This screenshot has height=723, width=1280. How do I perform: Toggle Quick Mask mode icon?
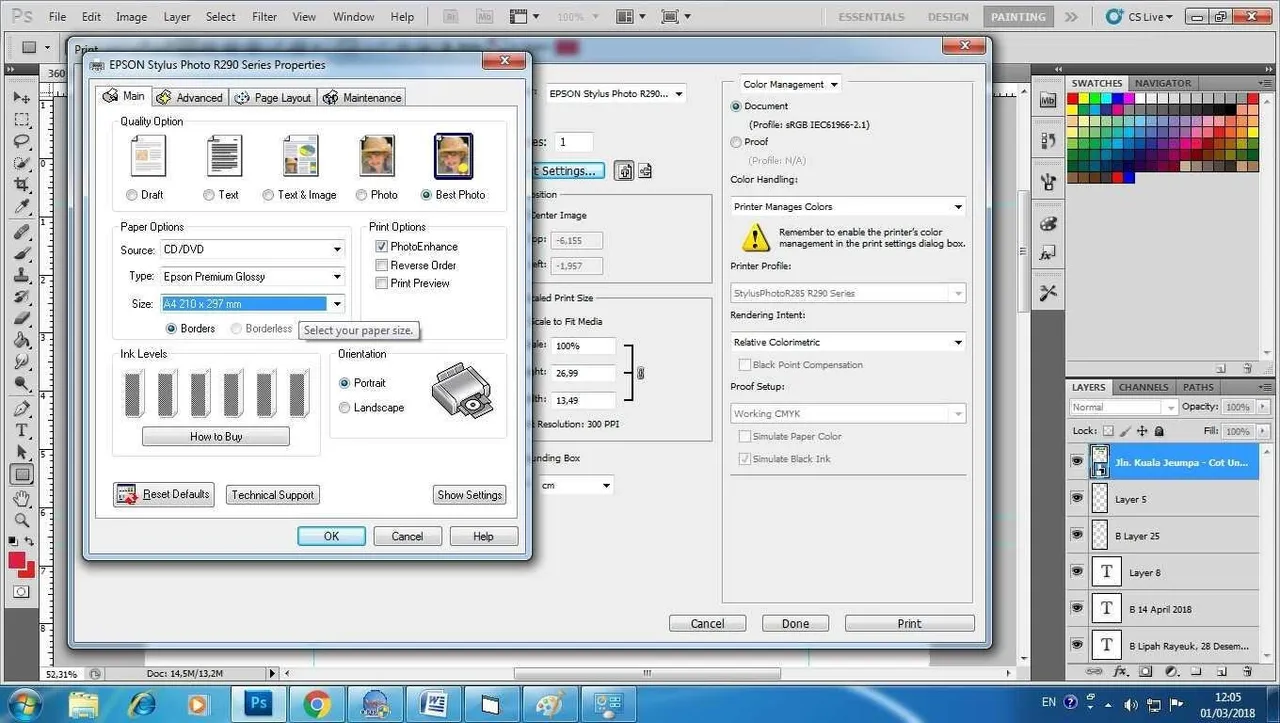pos(21,592)
